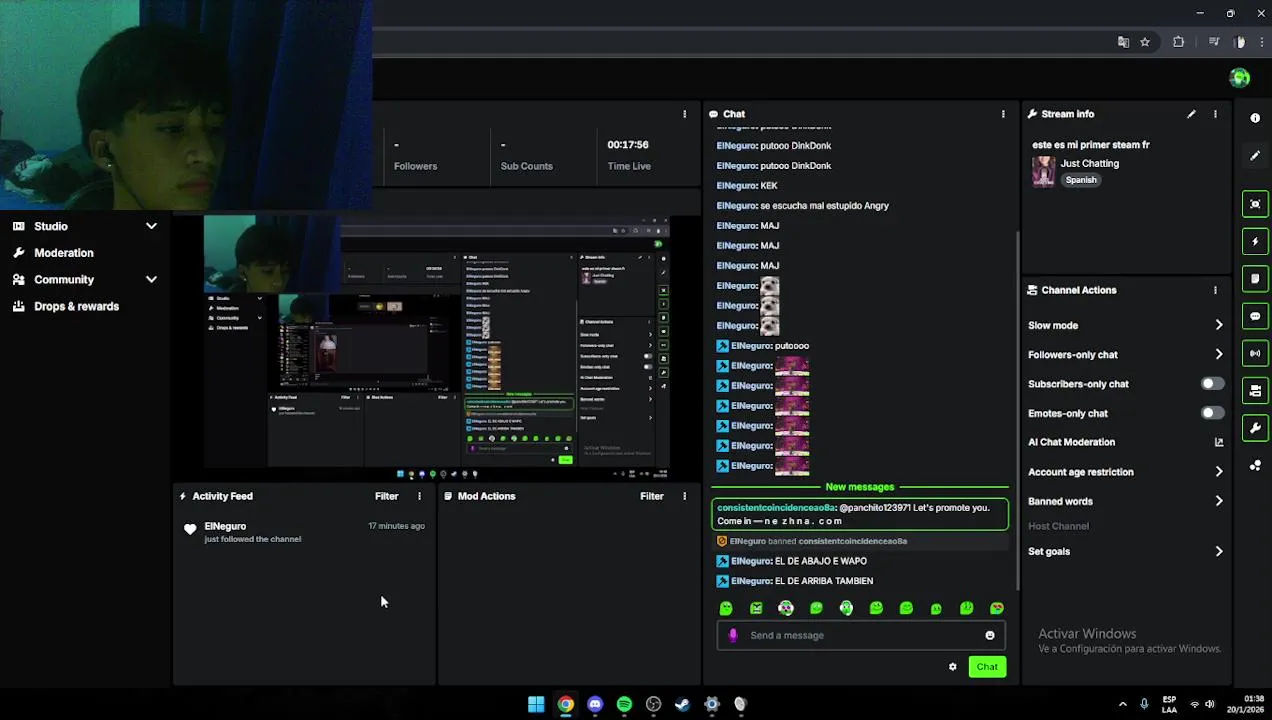Open the volume control in system tray
The image size is (1272, 720).
tap(1209, 704)
